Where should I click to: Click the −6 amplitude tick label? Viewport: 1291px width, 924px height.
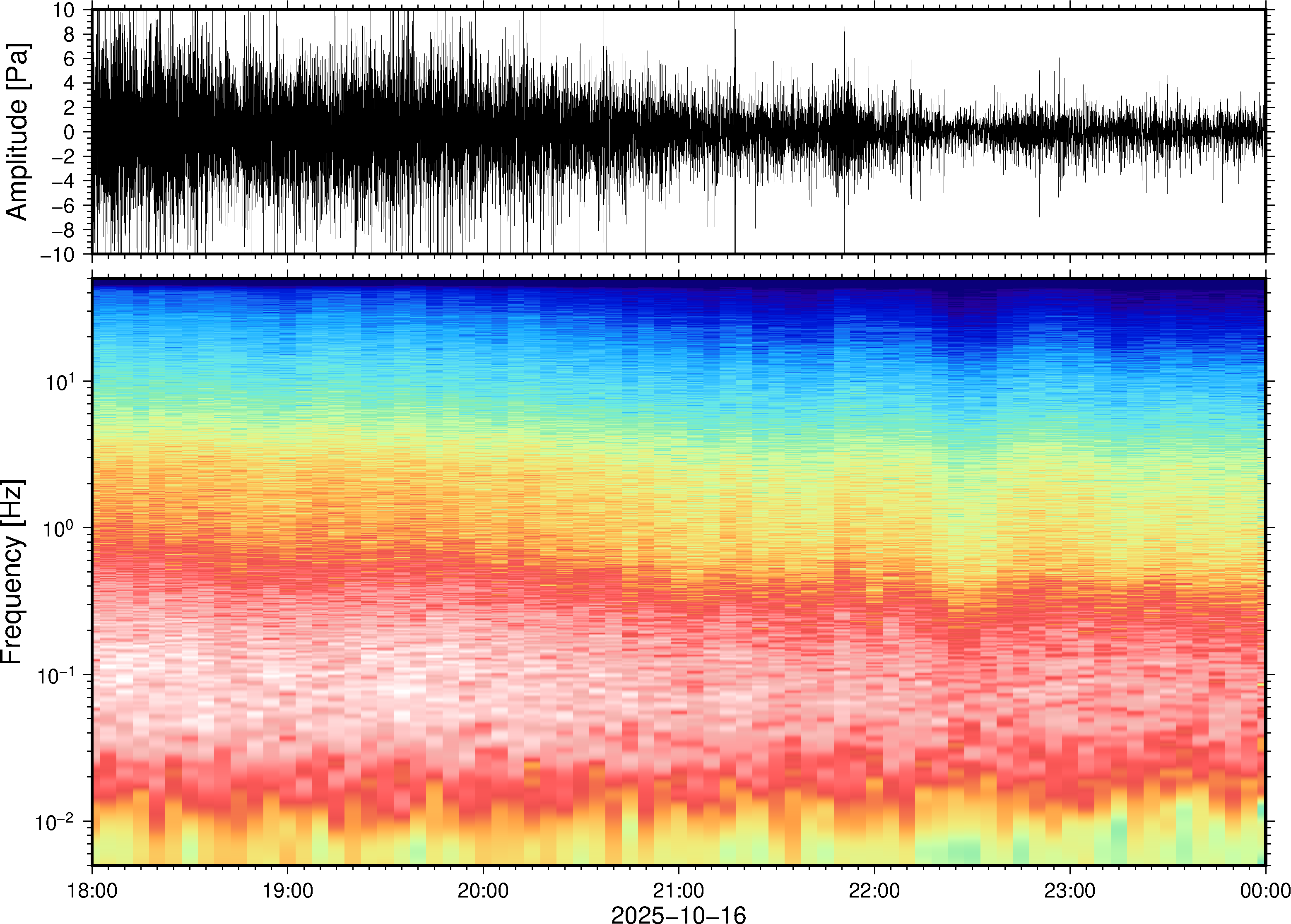[63, 205]
